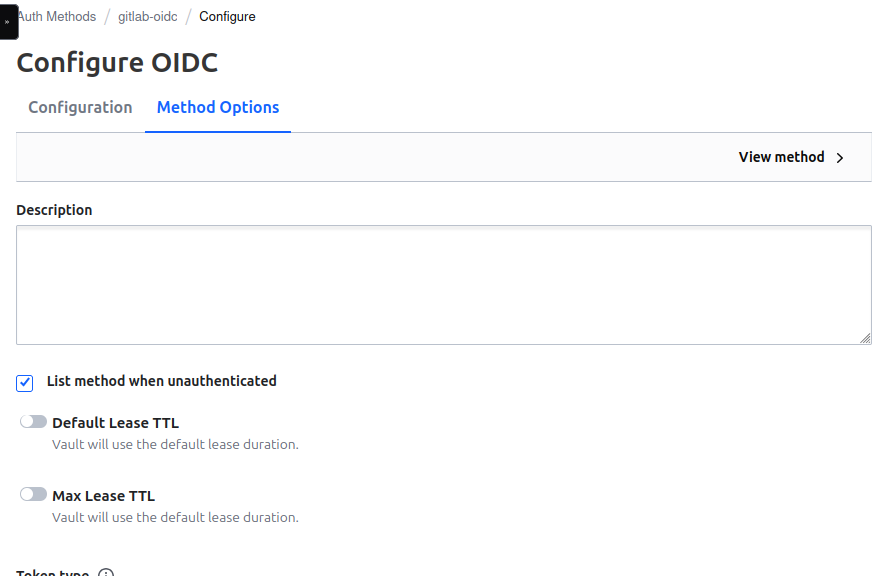Turn on the Max Lease TTL switch
Viewport: 881px width, 576px height.
click(x=34, y=494)
